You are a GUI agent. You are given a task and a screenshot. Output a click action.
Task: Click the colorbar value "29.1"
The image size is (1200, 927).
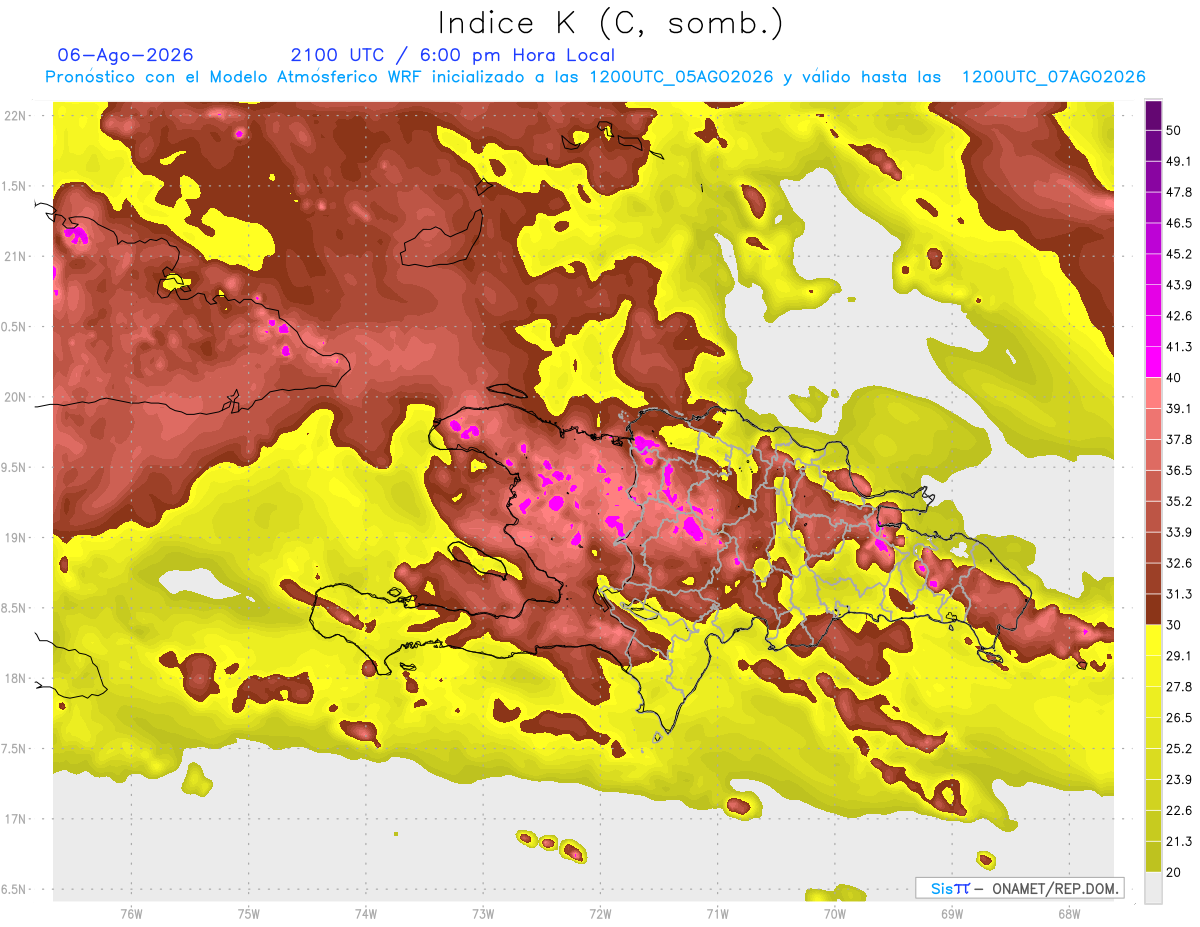tap(1179, 656)
